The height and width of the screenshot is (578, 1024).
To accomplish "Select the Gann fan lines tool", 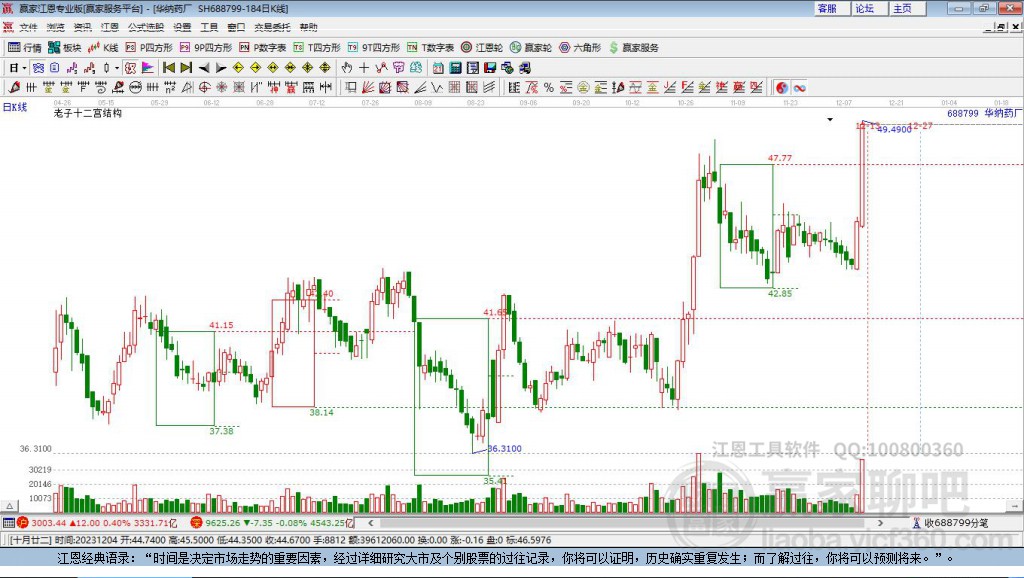I will [368, 88].
